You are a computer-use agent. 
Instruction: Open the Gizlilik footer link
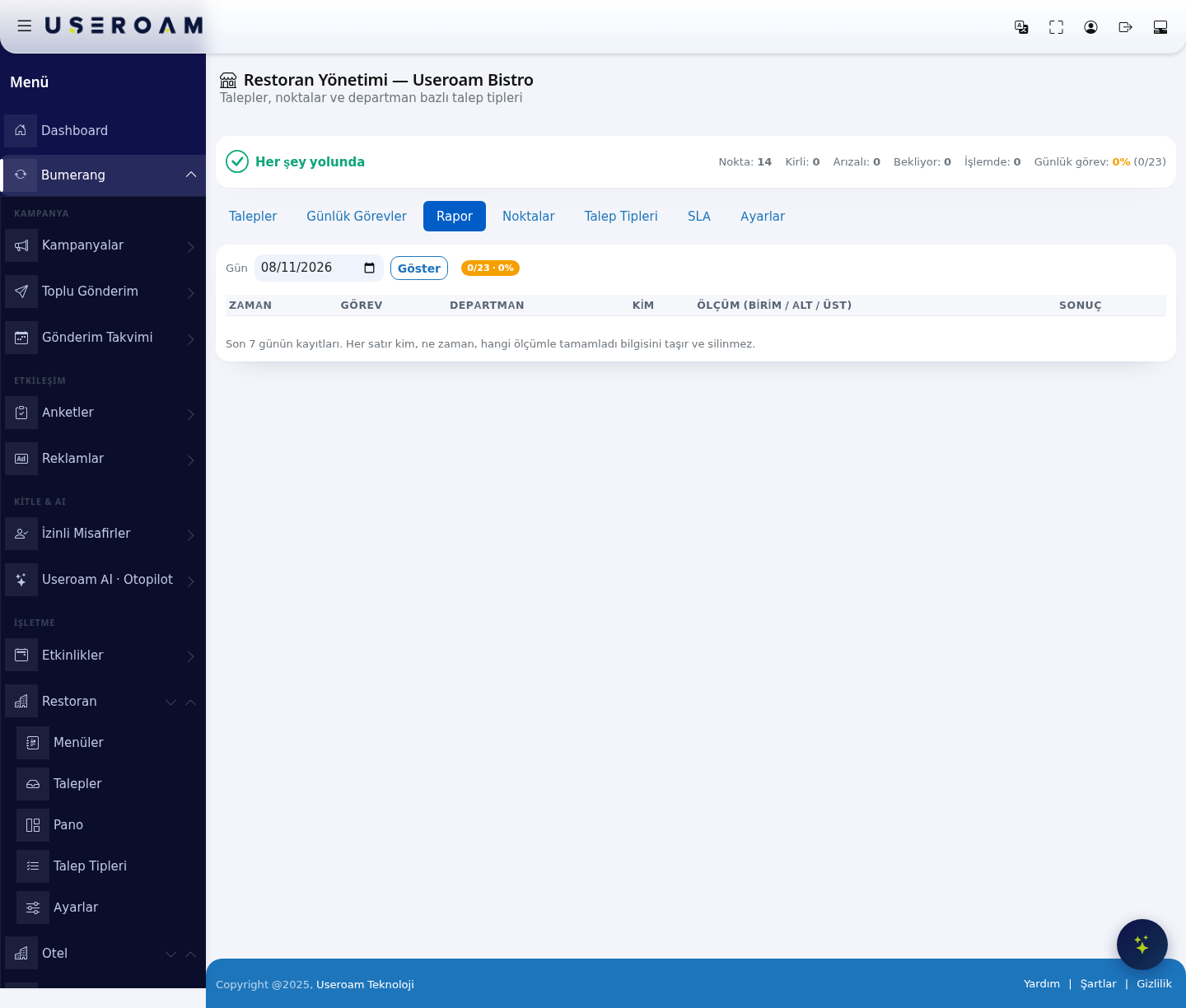coord(1154,983)
